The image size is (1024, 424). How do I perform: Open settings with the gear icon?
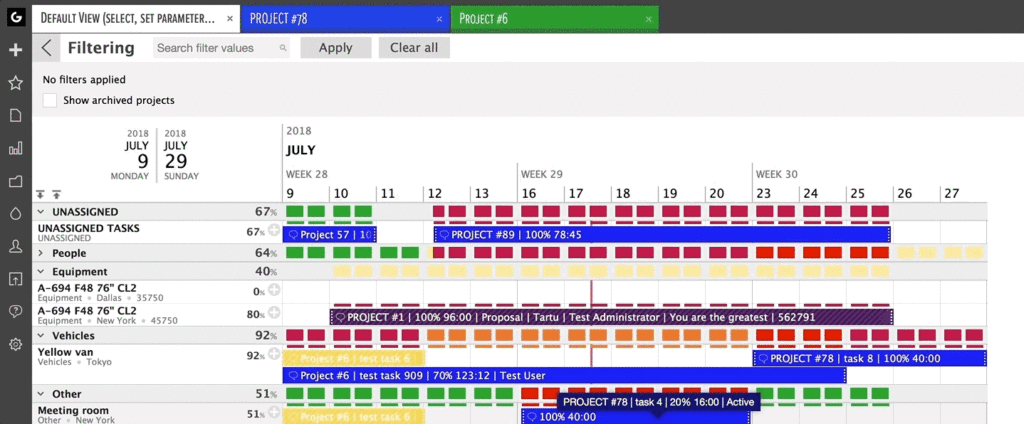(16, 344)
